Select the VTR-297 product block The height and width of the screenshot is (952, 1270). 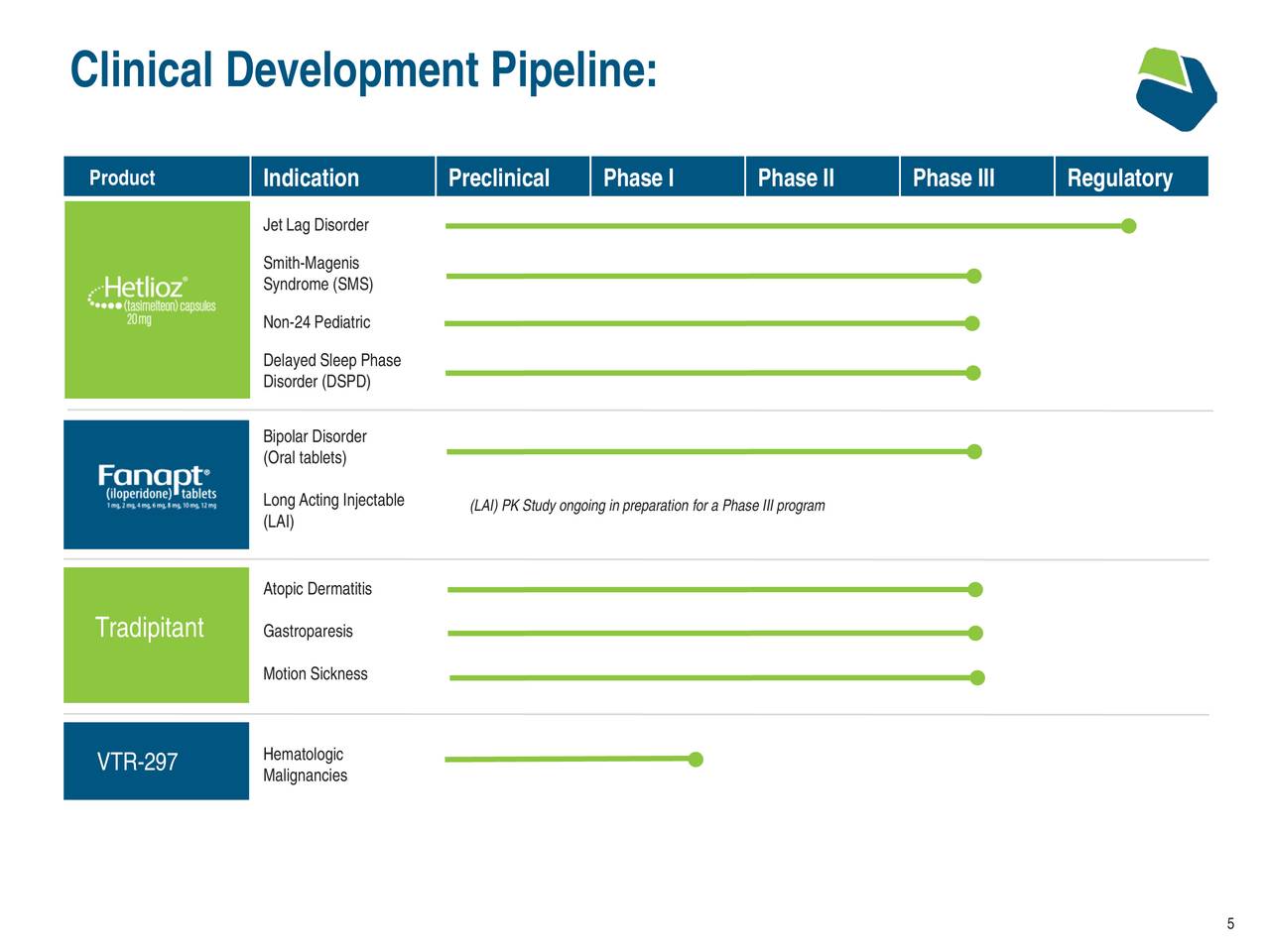tap(156, 761)
